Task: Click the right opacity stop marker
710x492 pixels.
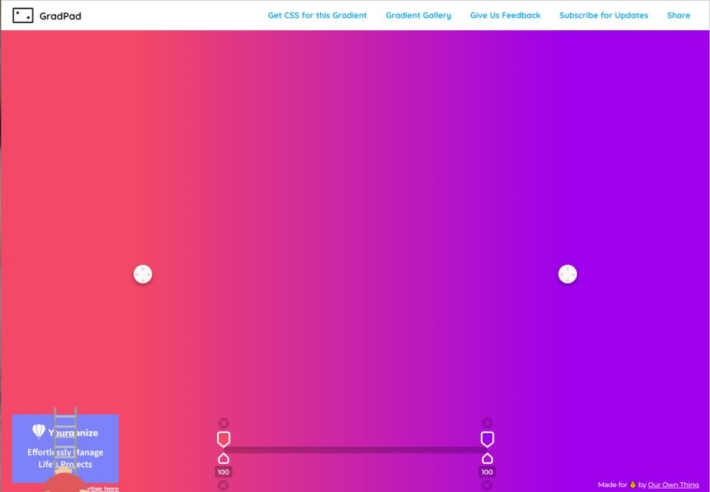Action: [x=487, y=458]
